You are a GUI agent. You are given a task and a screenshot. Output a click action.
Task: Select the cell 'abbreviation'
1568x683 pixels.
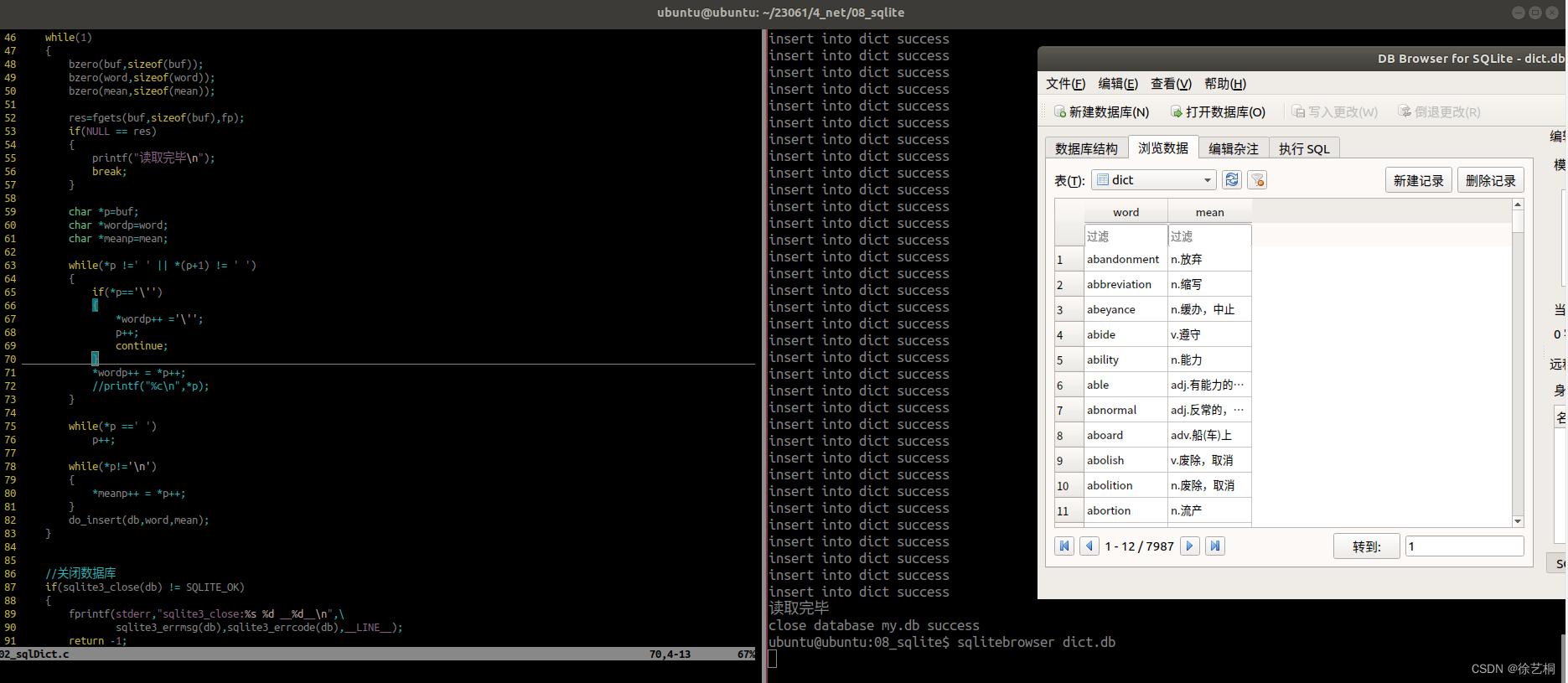pos(1126,285)
